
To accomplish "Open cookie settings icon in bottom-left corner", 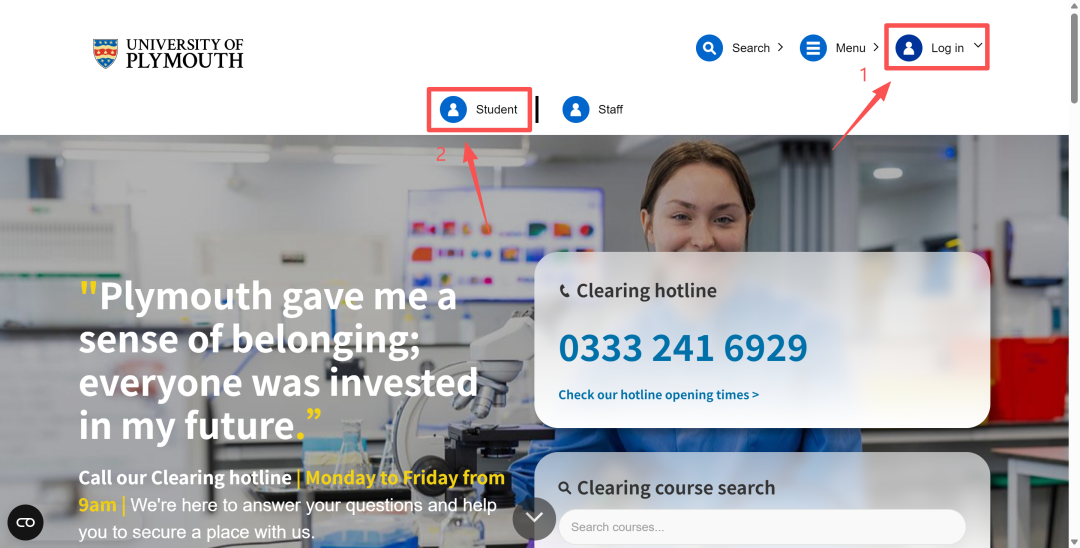I will coord(25,522).
